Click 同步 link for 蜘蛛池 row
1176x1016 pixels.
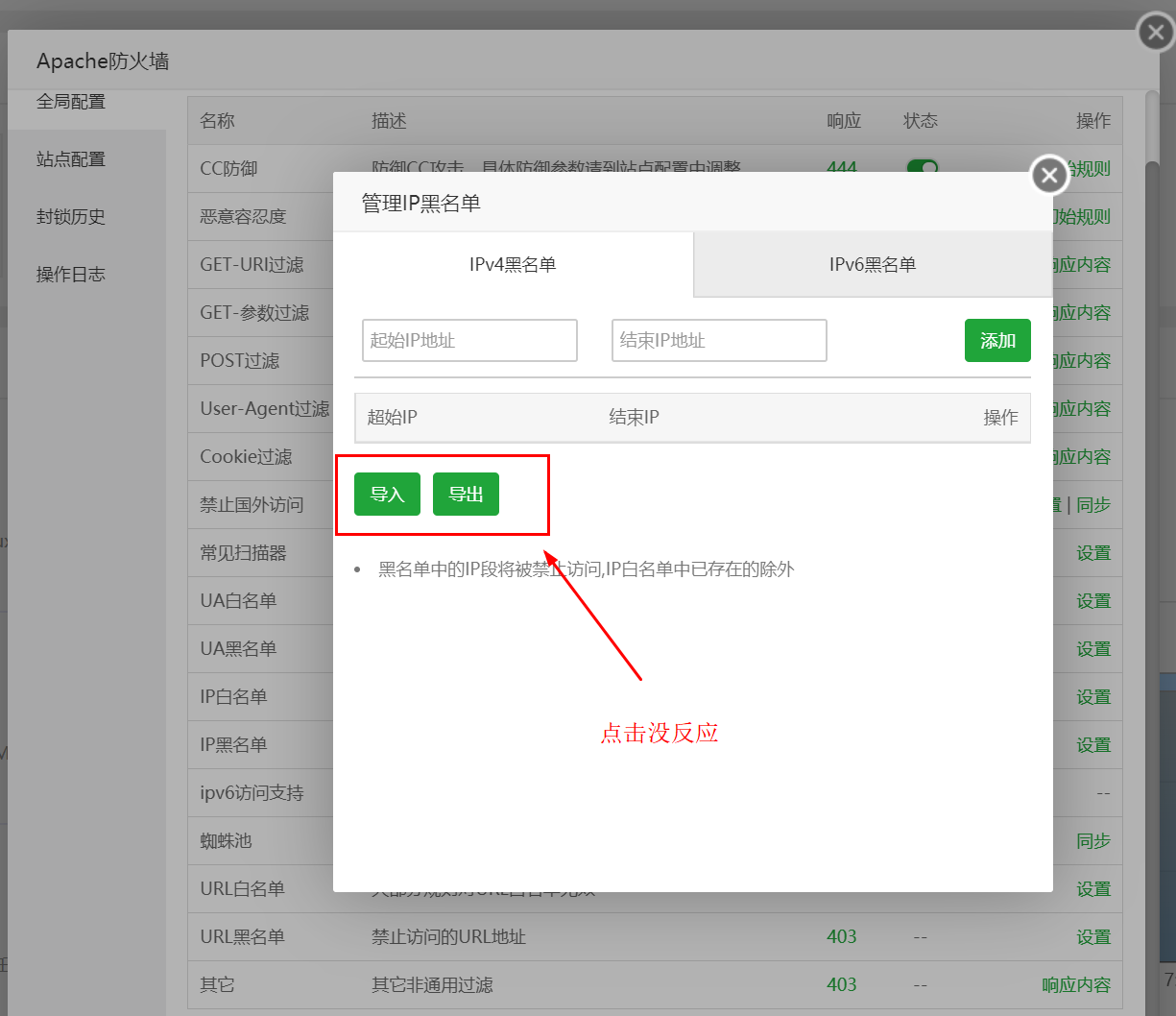click(x=1093, y=841)
